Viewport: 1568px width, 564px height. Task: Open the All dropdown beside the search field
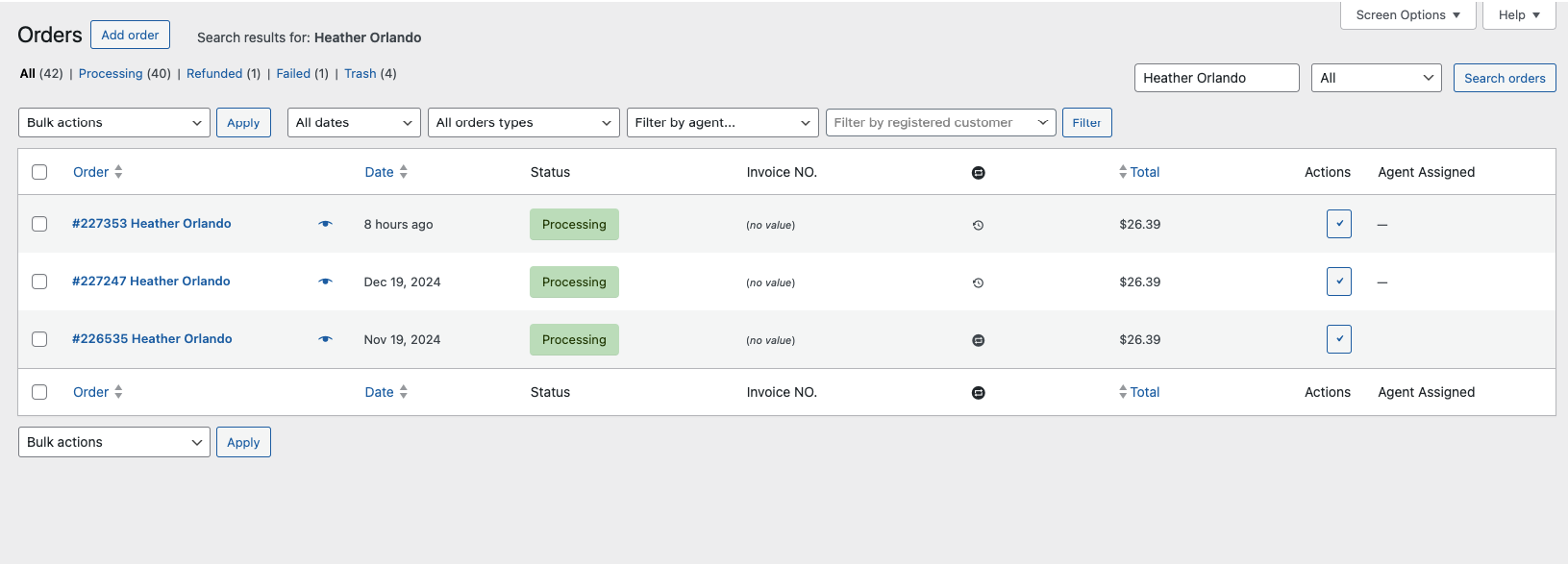(1377, 78)
